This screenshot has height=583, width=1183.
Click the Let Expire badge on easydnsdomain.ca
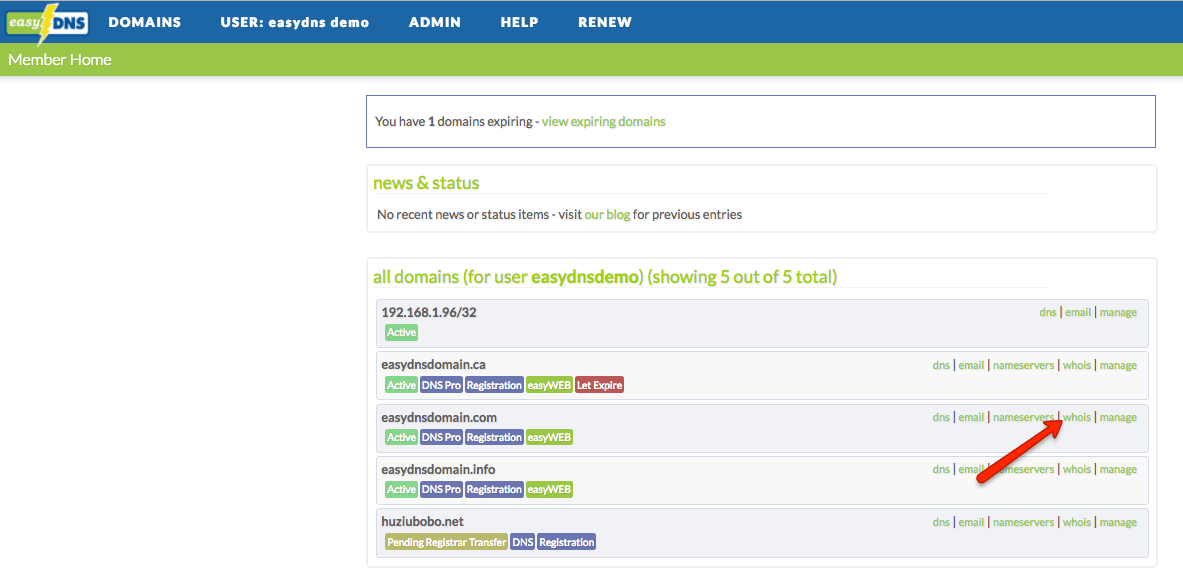coord(599,384)
